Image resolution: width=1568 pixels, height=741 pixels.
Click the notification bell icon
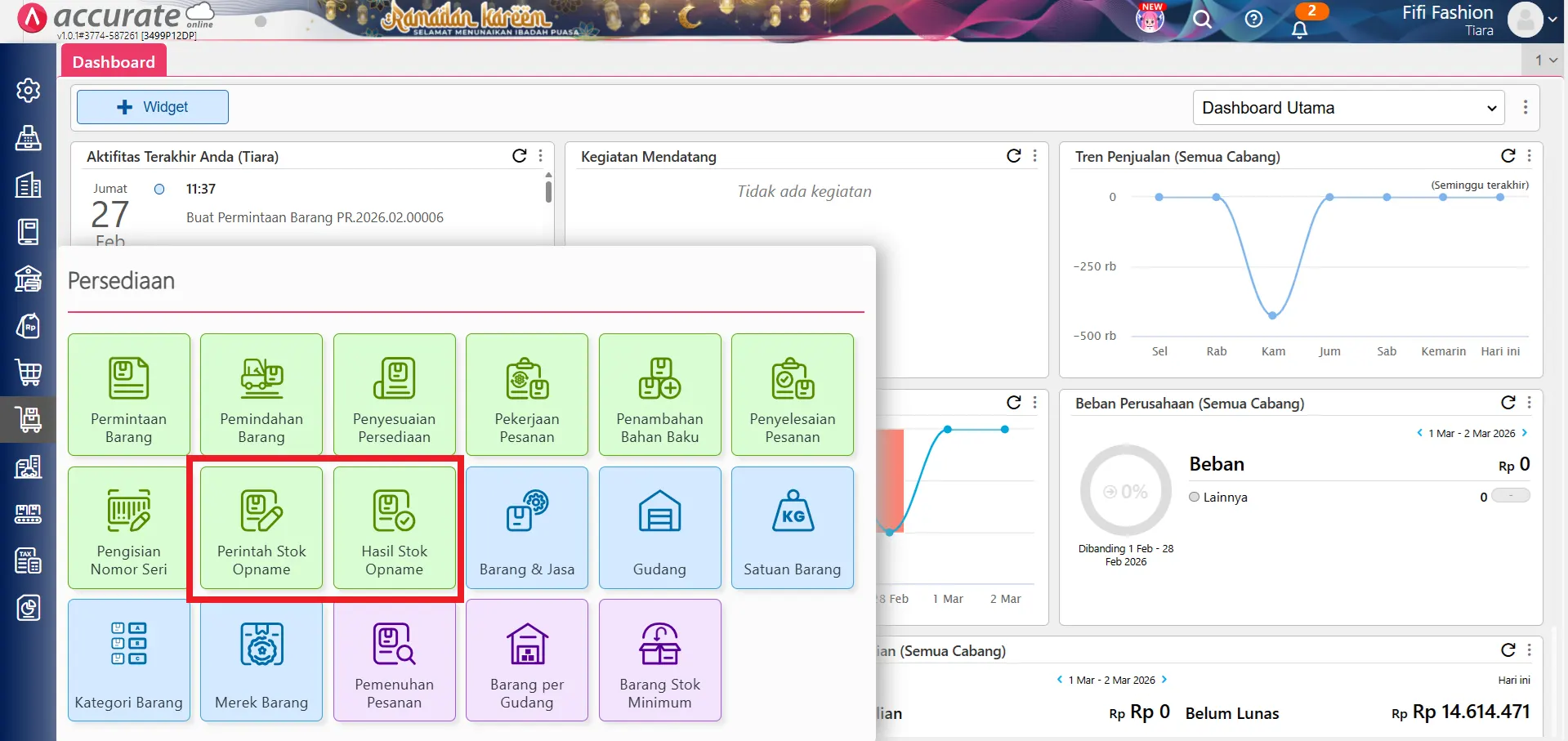pyautogui.click(x=1299, y=29)
